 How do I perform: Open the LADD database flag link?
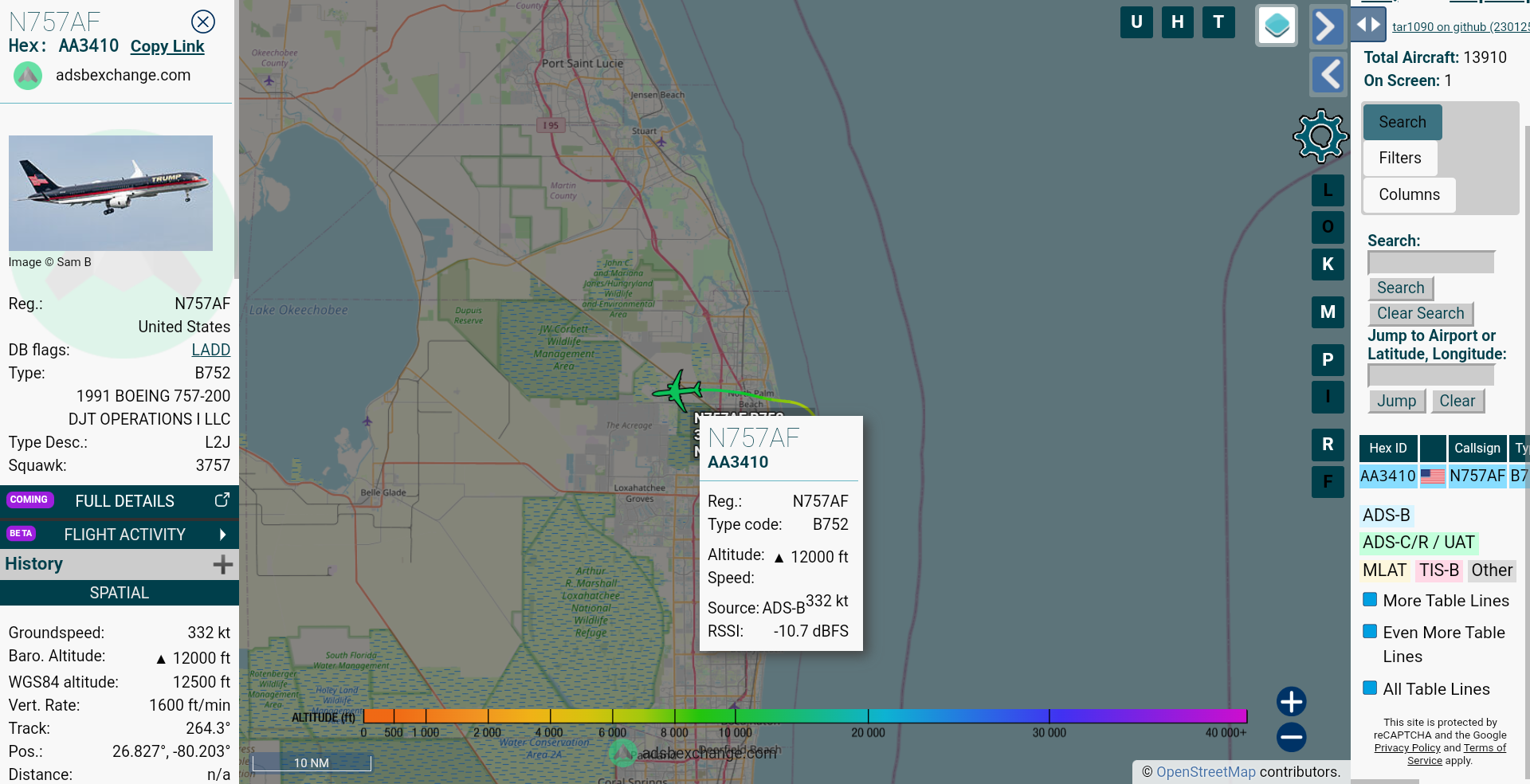pyautogui.click(x=211, y=350)
